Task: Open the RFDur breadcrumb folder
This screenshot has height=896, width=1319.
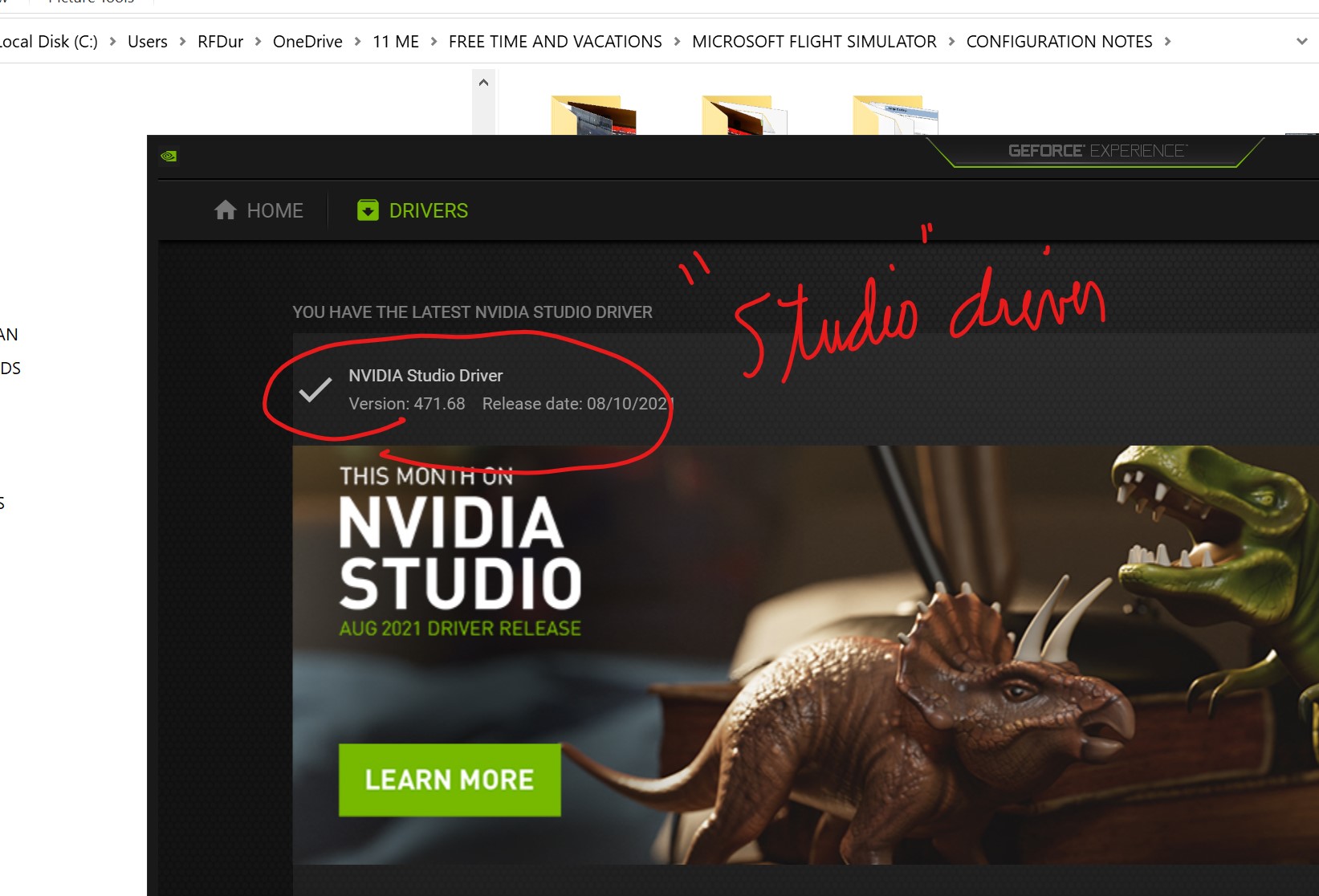Action: 220,42
